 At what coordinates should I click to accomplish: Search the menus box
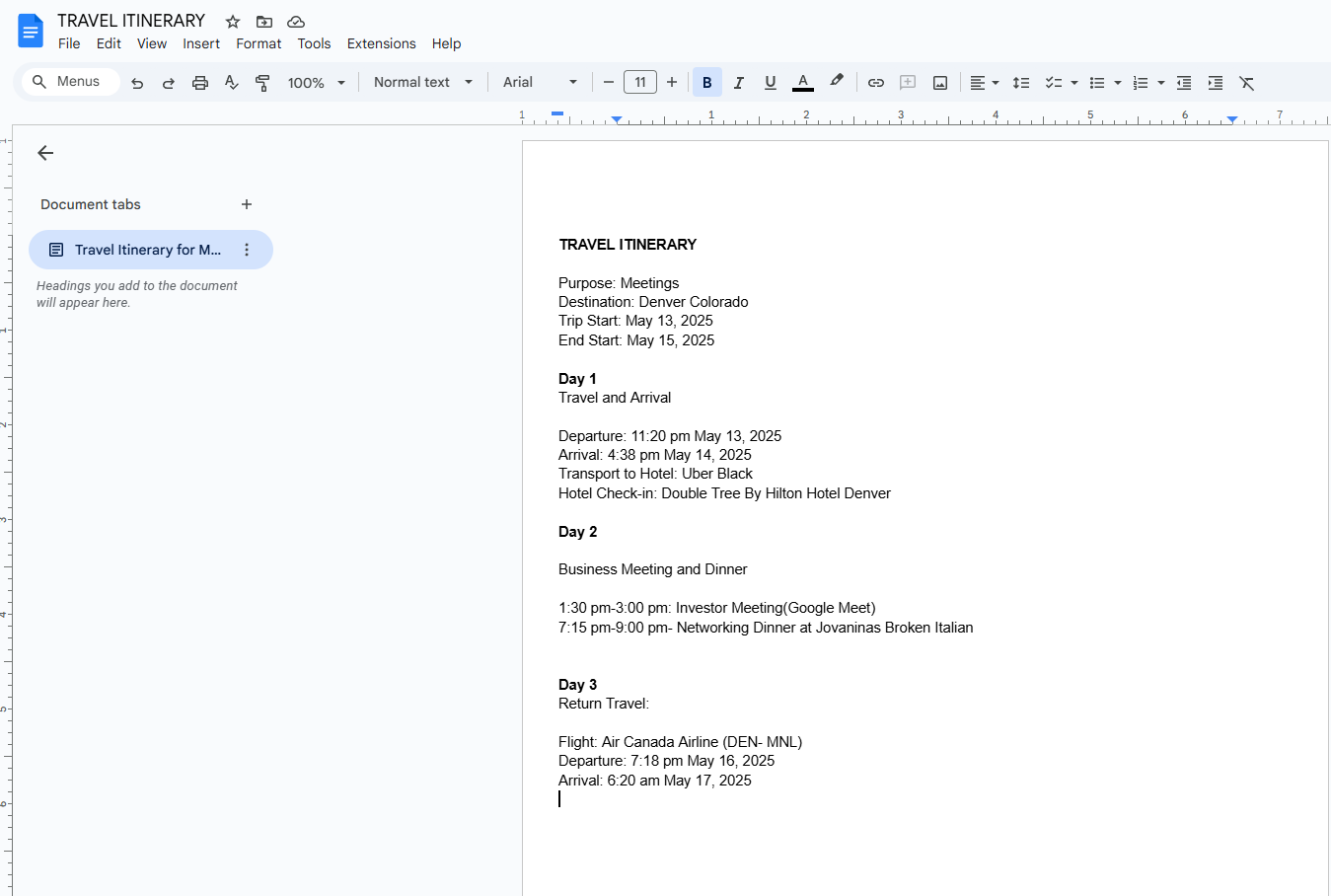70,82
